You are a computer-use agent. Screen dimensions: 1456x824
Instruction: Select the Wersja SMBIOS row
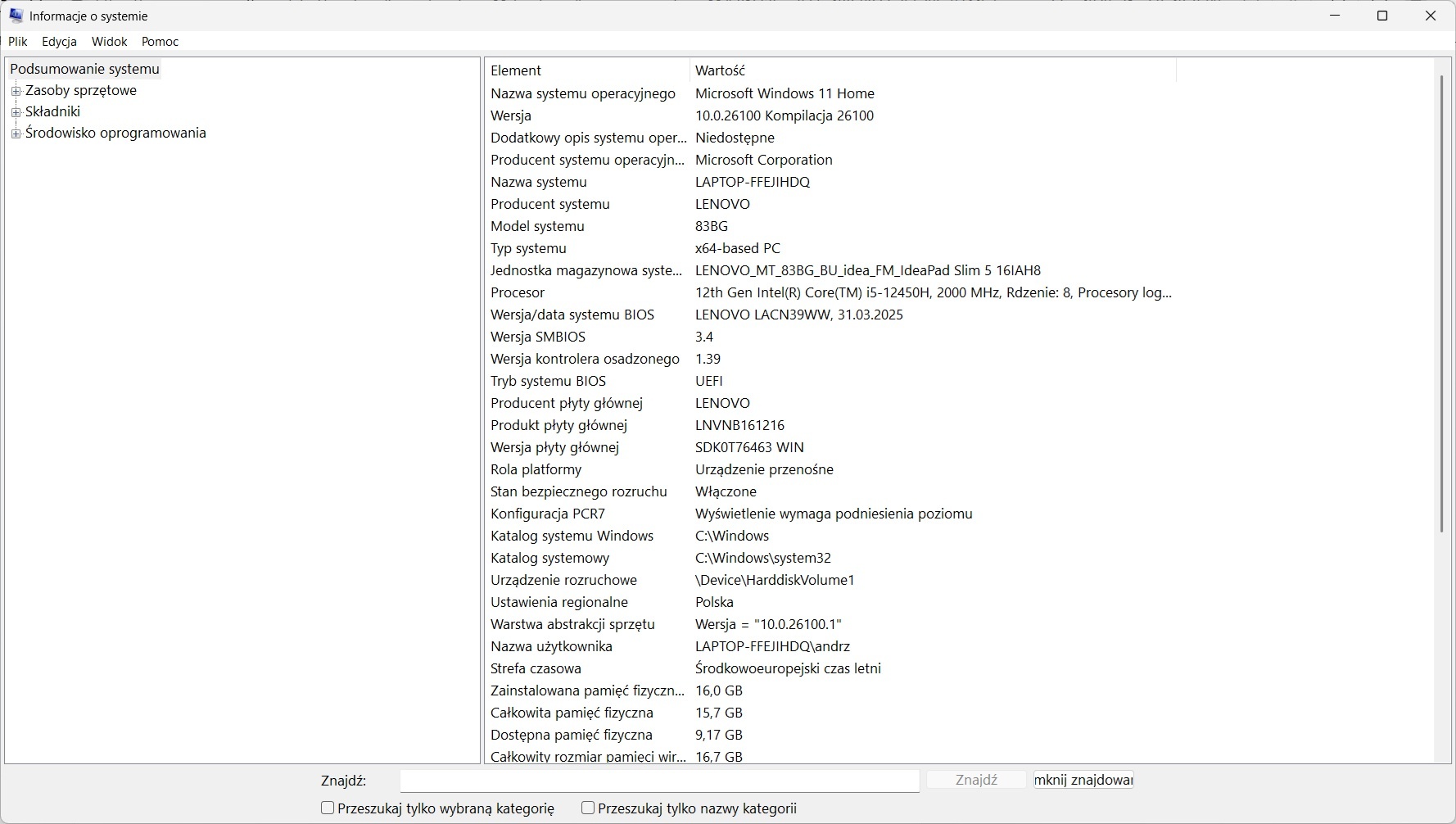(831, 337)
